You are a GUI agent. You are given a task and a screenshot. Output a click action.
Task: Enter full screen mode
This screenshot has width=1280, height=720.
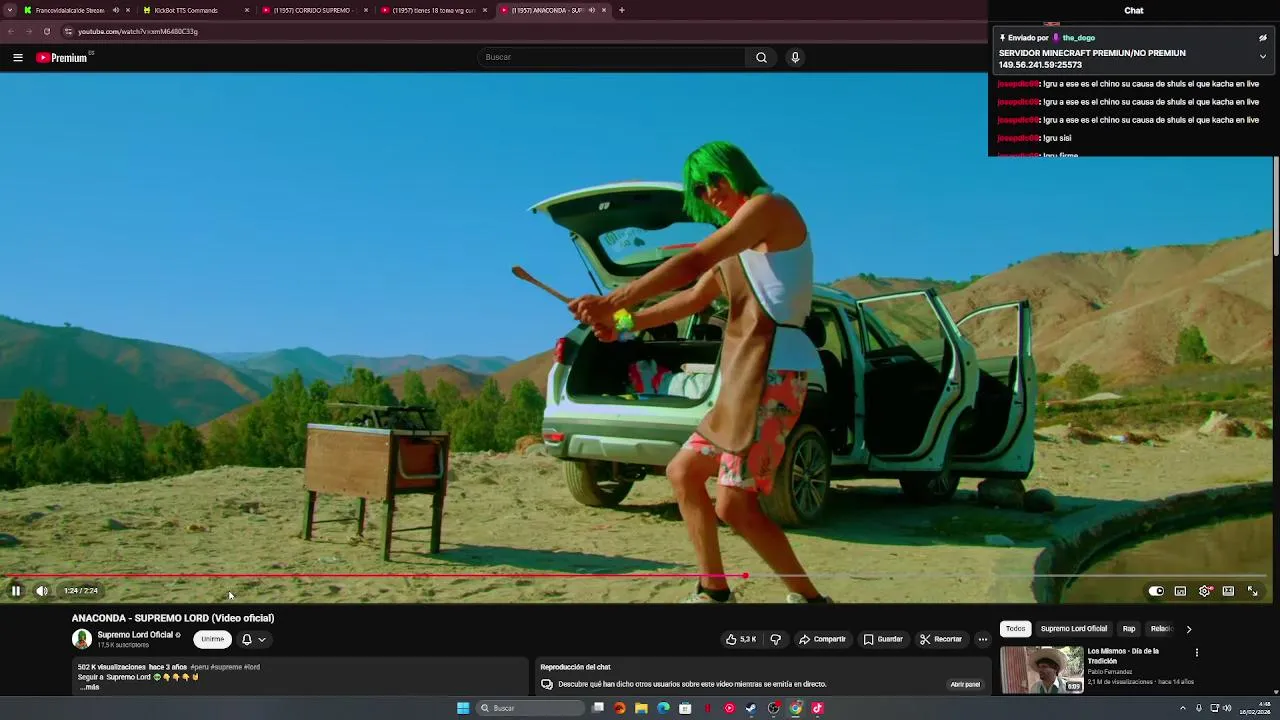pyautogui.click(x=1252, y=591)
